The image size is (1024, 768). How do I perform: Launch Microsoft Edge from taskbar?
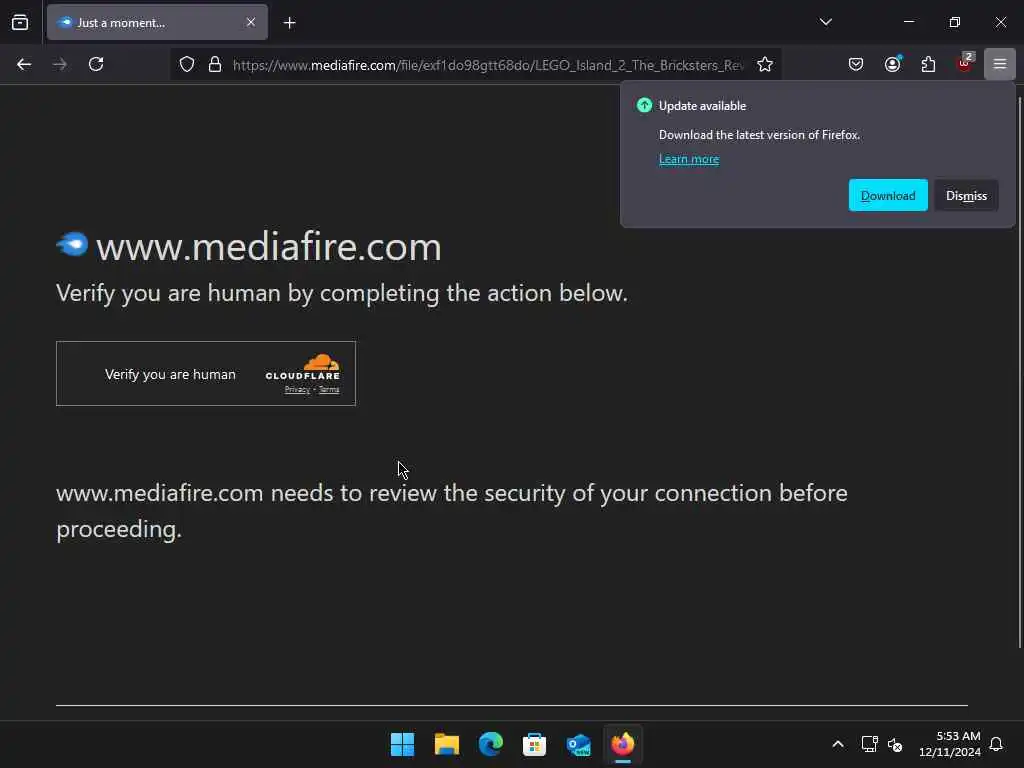[490, 744]
